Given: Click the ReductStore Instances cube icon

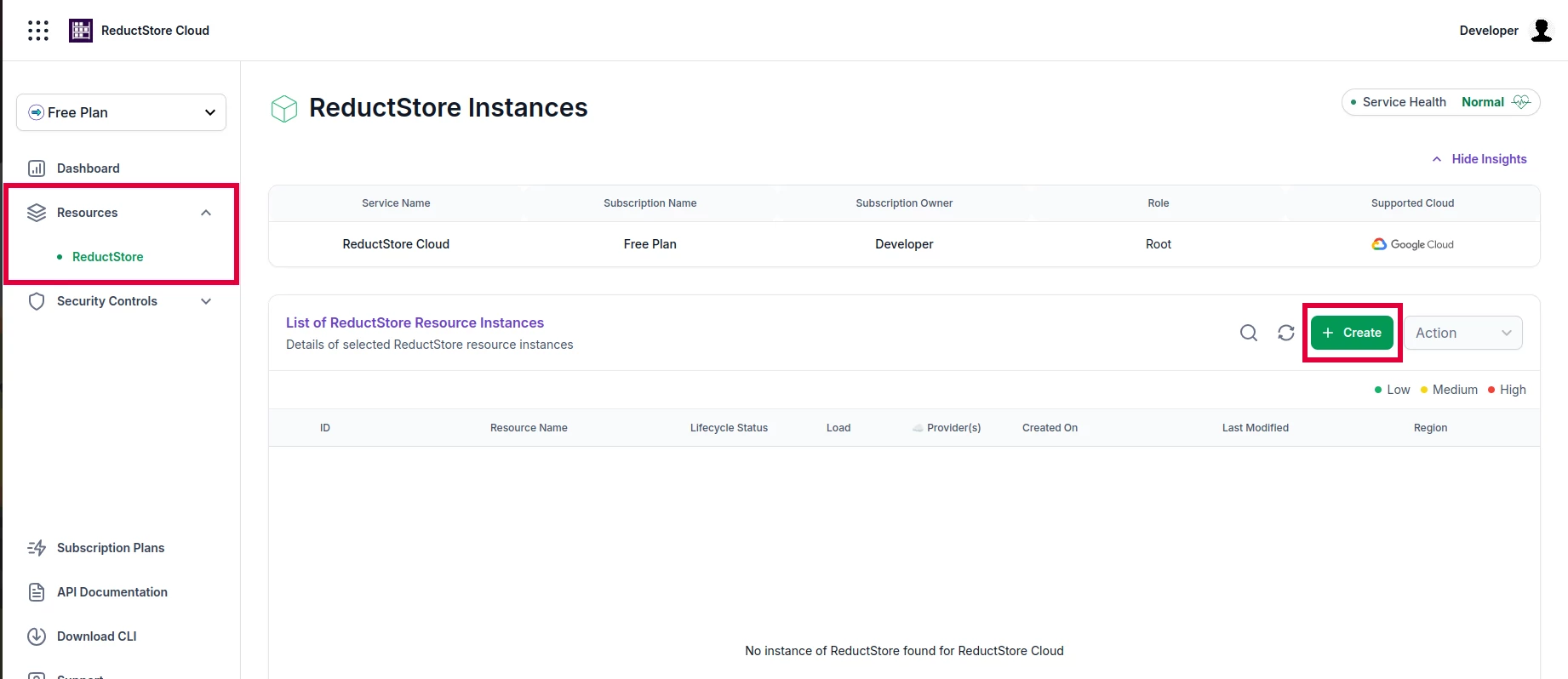Looking at the screenshot, I should tap(284, 108).
